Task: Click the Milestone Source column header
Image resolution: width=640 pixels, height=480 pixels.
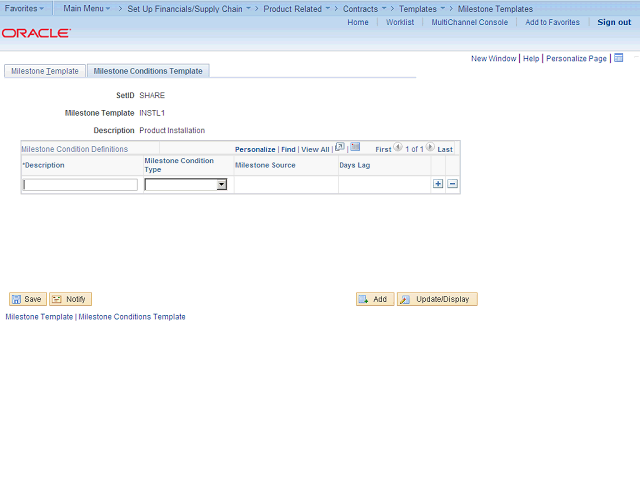Action: [265, 165]
